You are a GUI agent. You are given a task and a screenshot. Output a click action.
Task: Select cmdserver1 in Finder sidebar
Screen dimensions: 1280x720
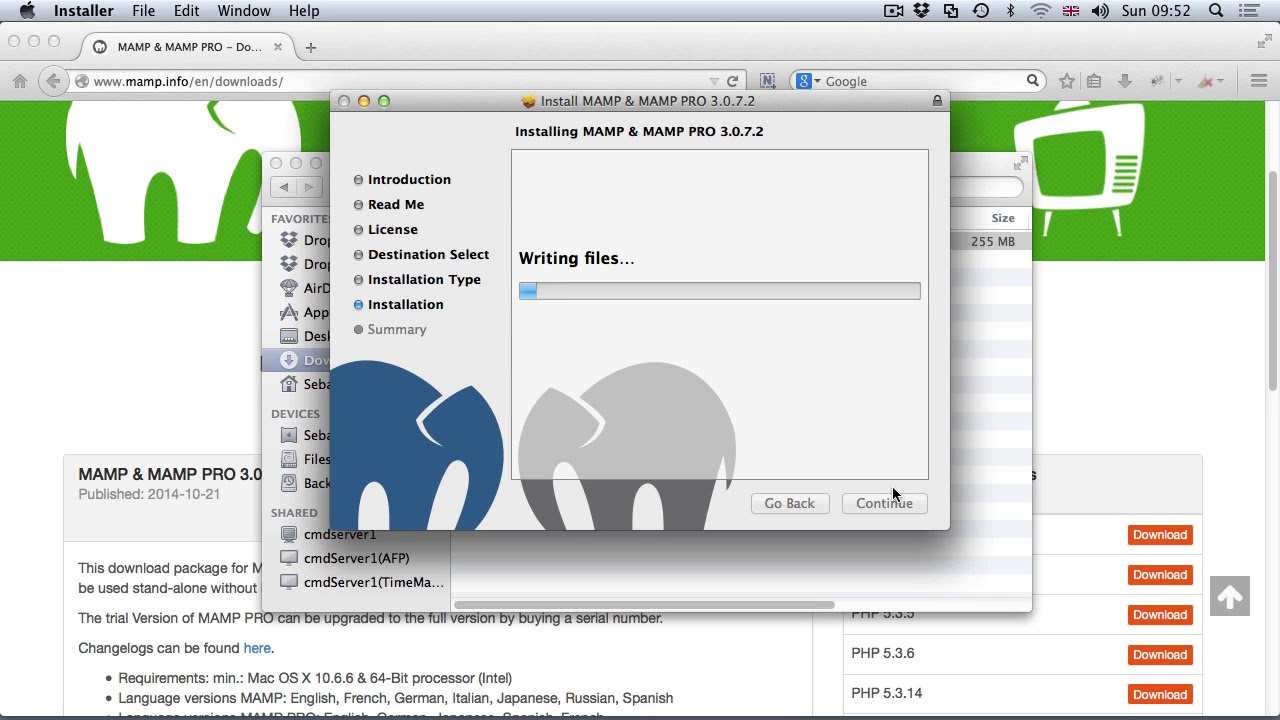[x=339, y=534]
